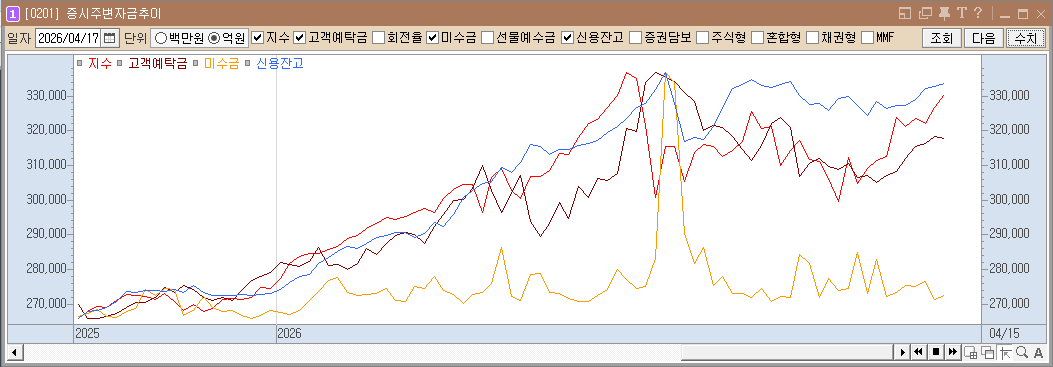Enable the 회전율 checkbox
Image resolution: width=1053 pixels, height=367 pixels.
(x=379, y=38)
